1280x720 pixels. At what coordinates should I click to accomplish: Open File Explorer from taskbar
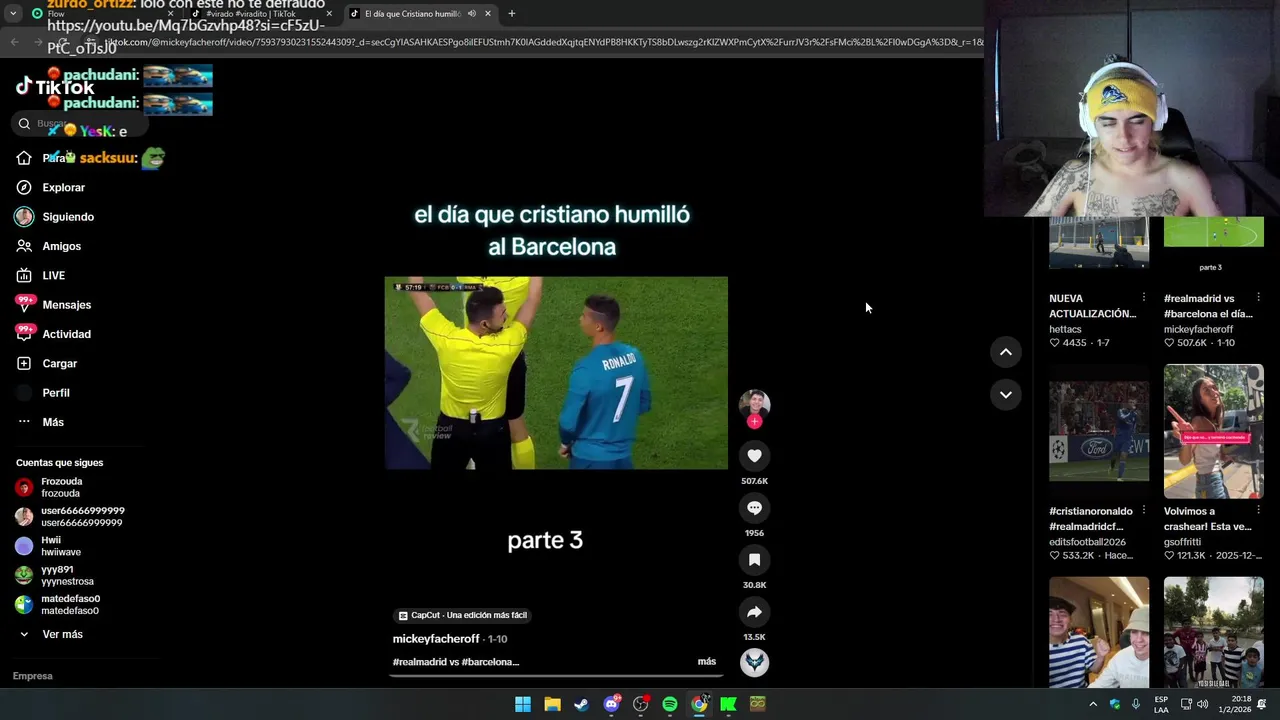pyautogui.click(x=552, y=704)
